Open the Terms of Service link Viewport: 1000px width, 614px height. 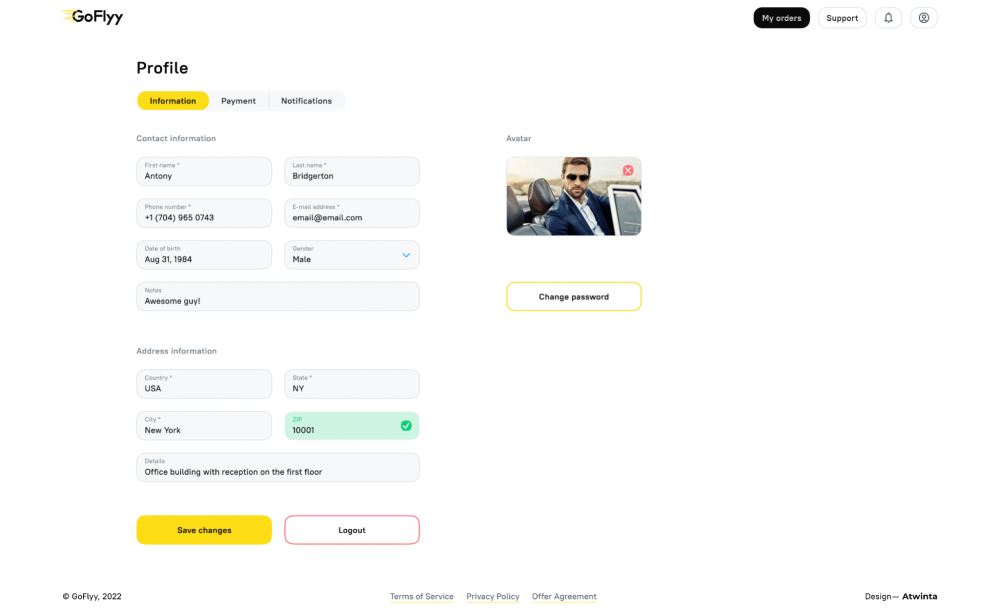(421, 597)
